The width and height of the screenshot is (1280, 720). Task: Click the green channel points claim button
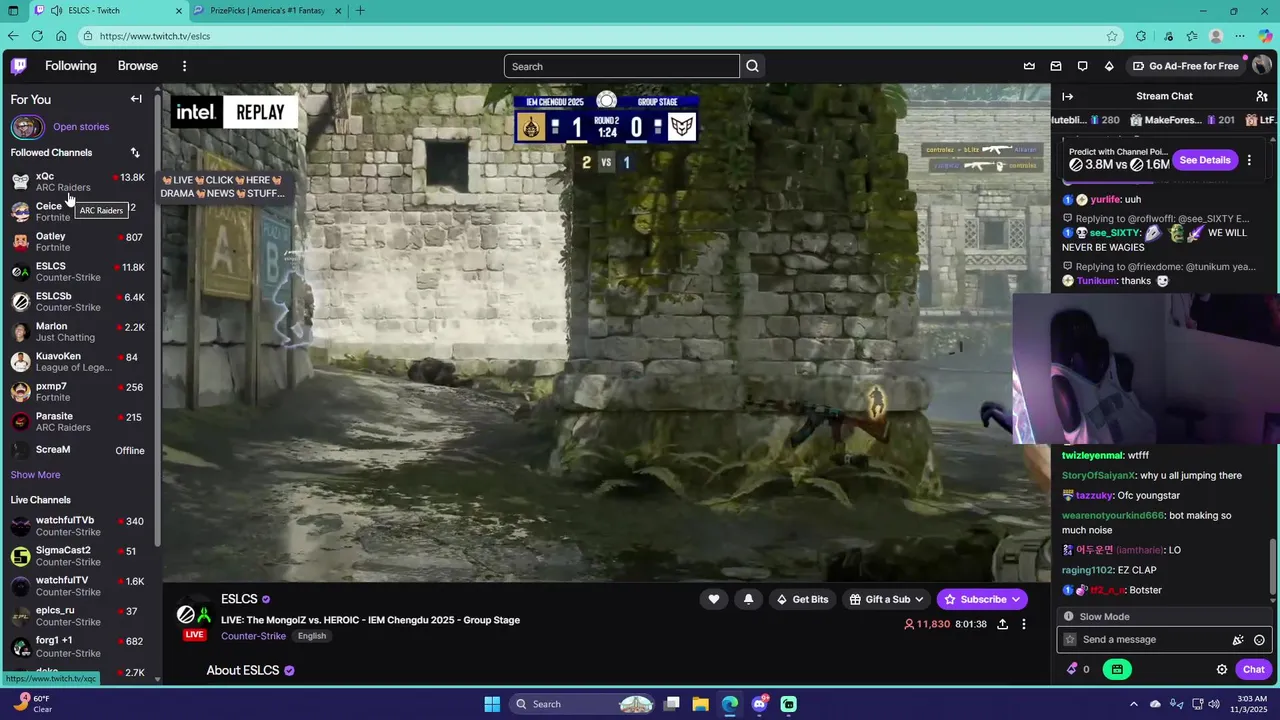tap(1117, 669)
